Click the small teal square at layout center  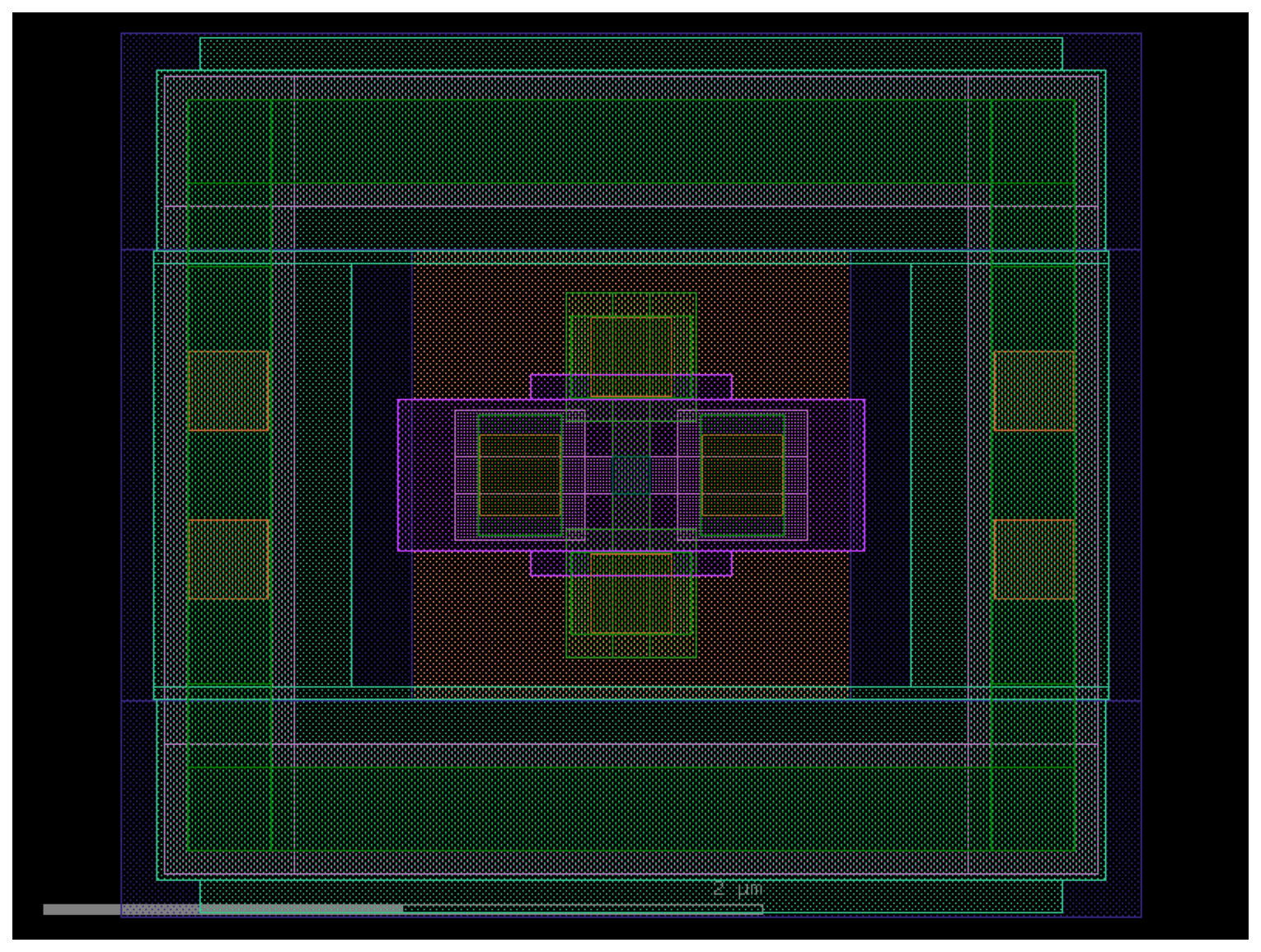click(631, 476)
